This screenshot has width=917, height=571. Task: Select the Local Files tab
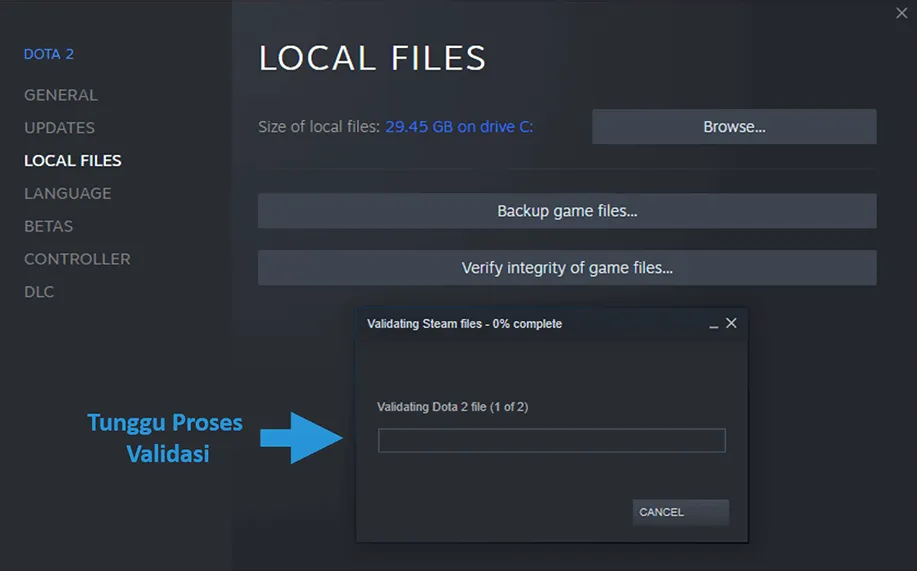tap(73, 160)
